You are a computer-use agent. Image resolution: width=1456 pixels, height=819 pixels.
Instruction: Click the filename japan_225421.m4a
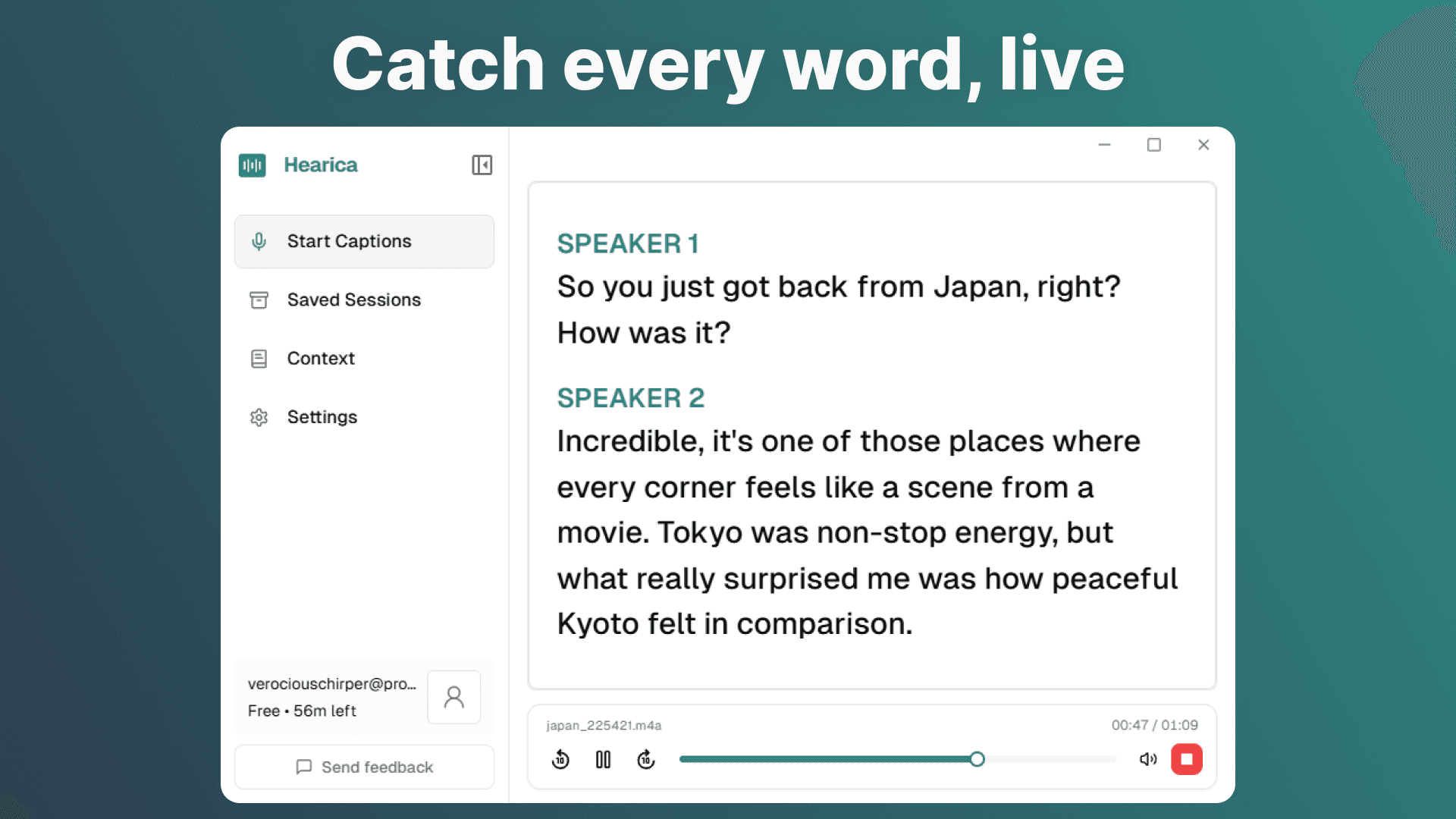tap(603, 725)
